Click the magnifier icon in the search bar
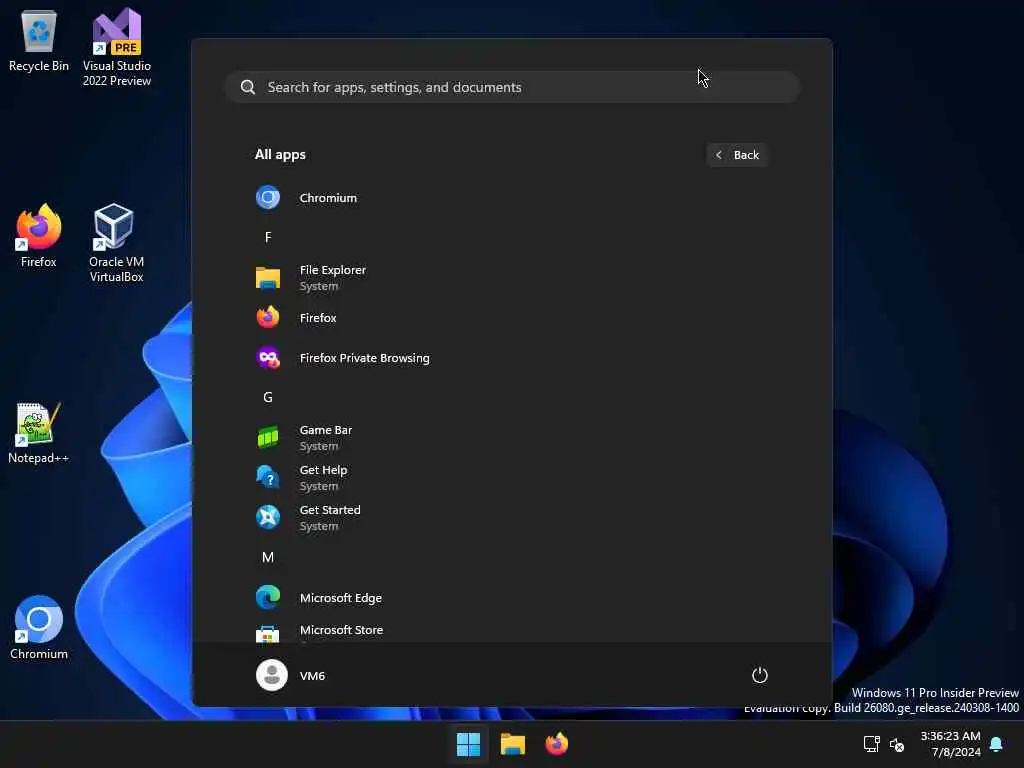Viewport: 1024px width, 768px height. [248, 87]
